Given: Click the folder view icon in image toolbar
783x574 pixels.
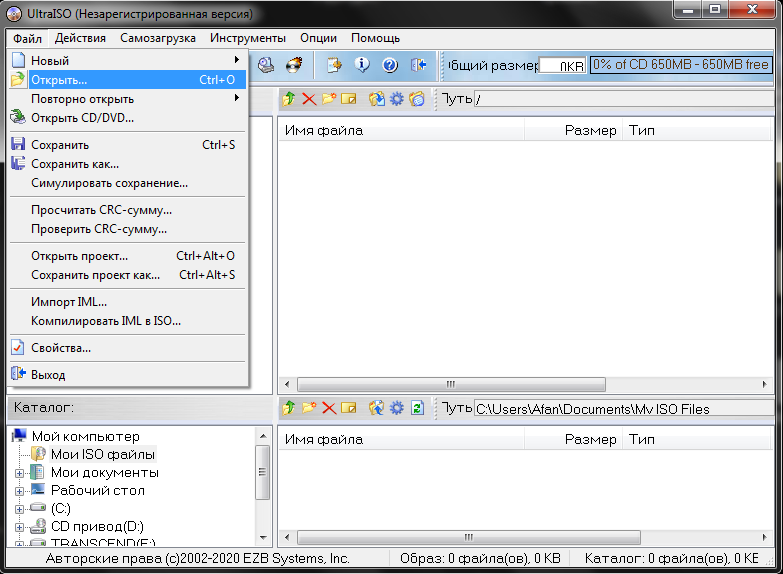Looking at the screenshot, I should click(416, 99).
